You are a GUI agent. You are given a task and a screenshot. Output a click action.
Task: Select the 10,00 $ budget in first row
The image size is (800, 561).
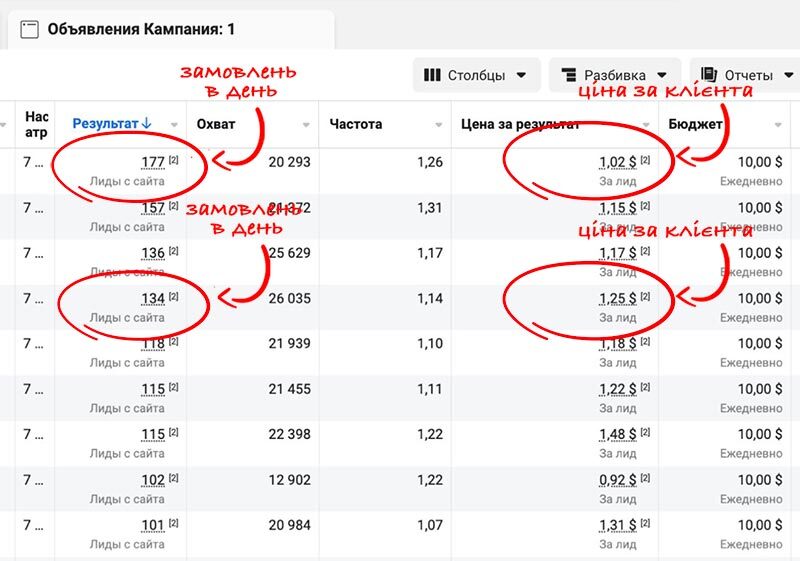[759, 162]
